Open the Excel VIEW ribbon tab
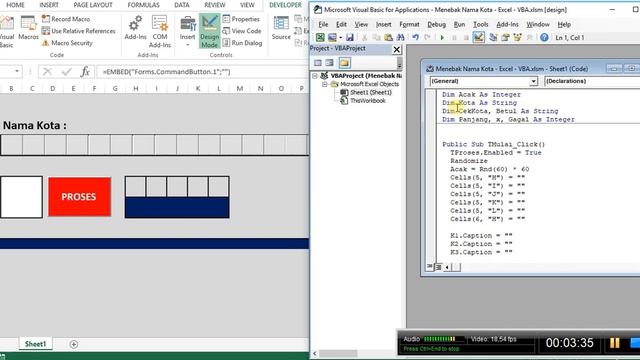640x360 pixels. [247, 5]
